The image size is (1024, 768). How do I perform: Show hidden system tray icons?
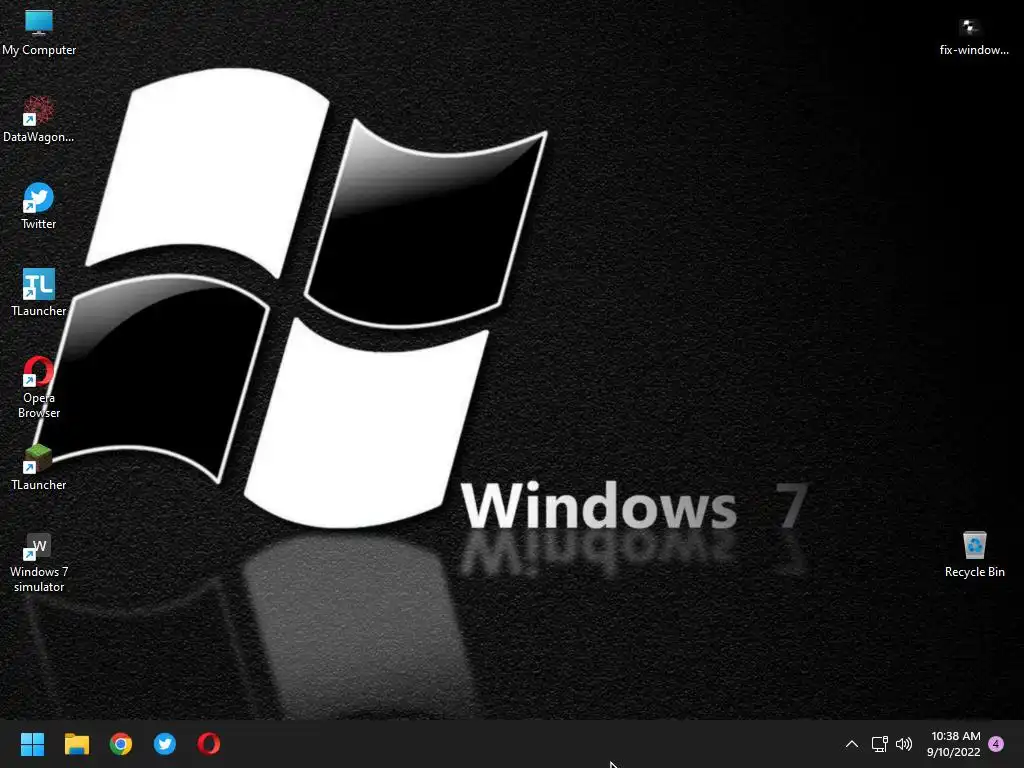pyautogui.click(x=852, y=744)
